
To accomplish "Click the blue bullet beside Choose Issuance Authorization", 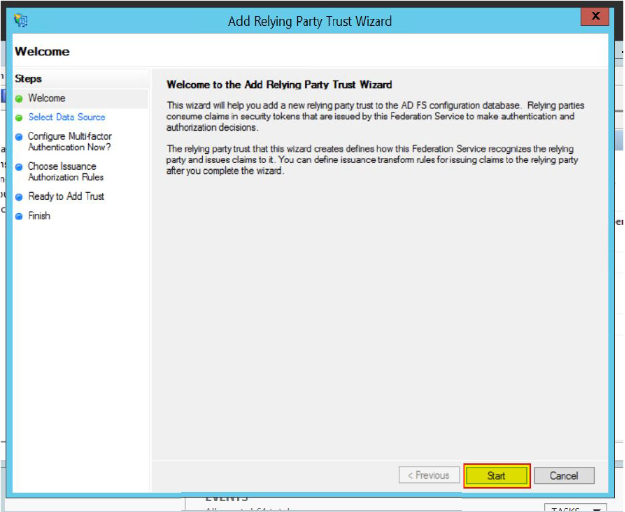I will [x=19, y=167].
